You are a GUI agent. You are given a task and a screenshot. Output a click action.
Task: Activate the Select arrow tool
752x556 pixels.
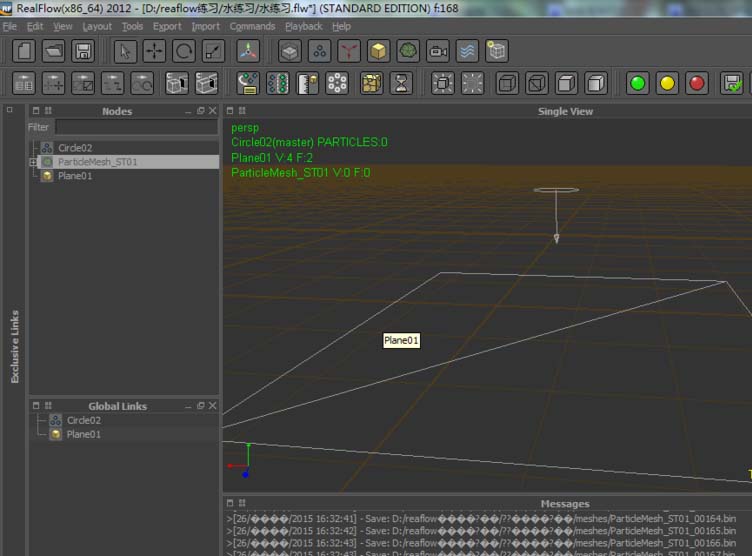(125, 51)
